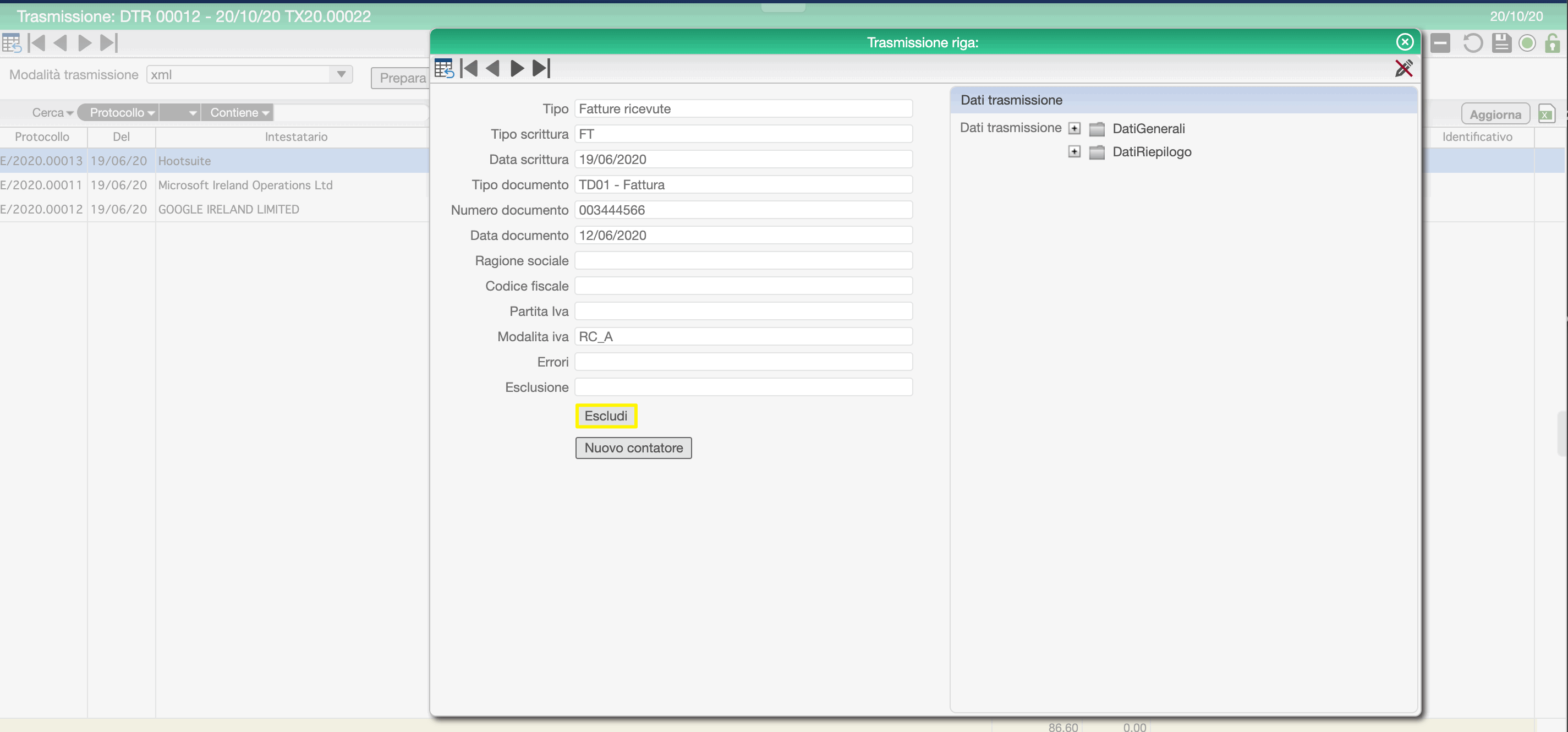
Task: Go to next record in main window
Action: (x=85, y=42)
